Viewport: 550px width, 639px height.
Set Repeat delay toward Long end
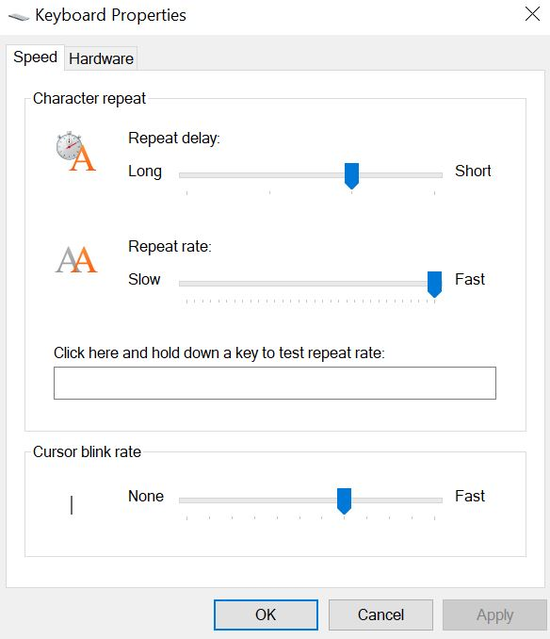(x=187, y=175)
